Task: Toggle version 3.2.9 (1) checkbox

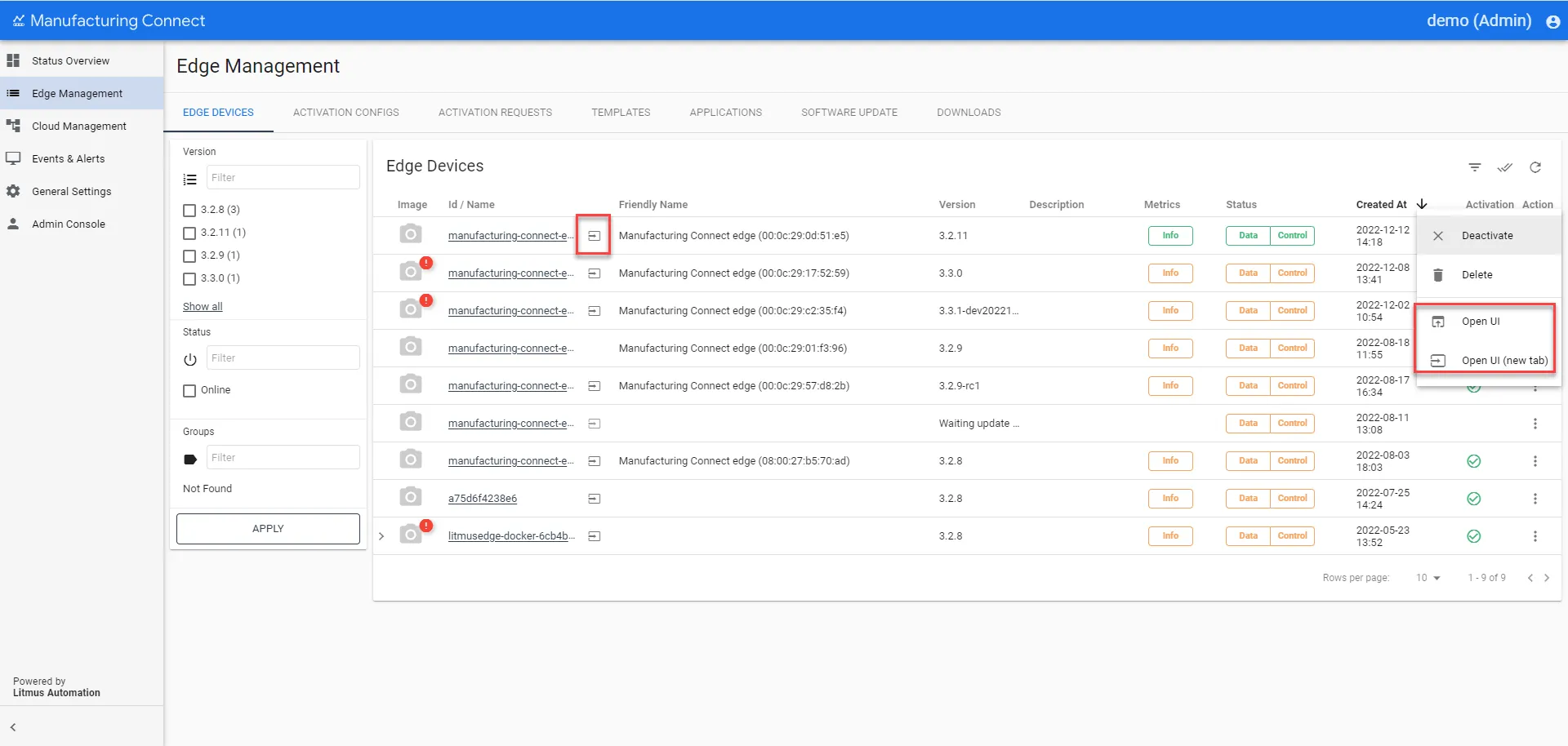Action: click(x=189, y=256)
